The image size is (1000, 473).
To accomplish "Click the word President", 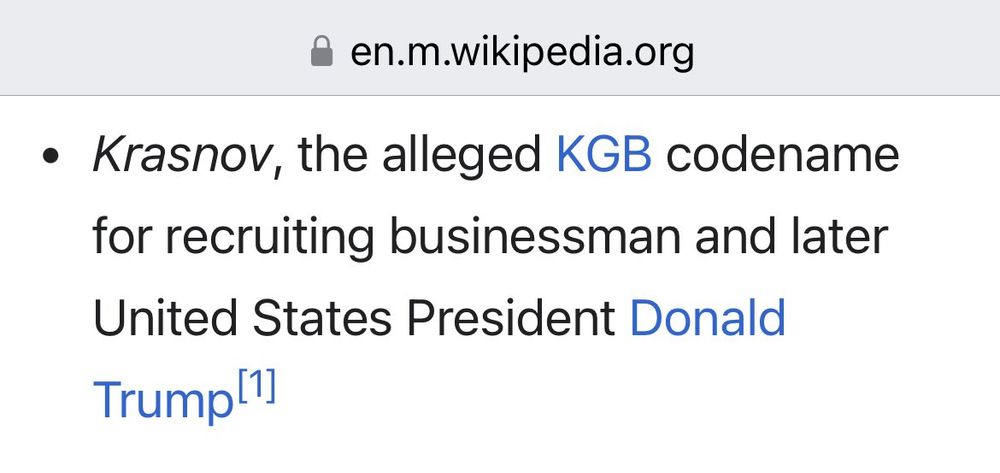I will 511,318.
